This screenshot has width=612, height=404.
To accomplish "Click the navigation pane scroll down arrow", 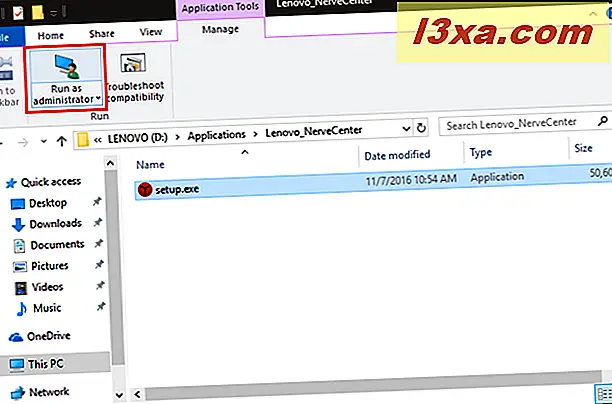I will pos(119,395).
